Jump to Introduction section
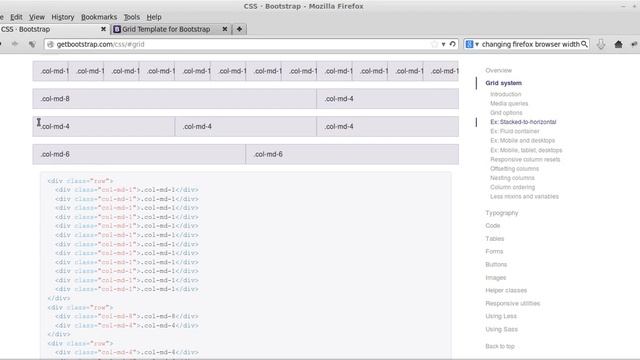The image size is (640, 360). tap(506, 94)
